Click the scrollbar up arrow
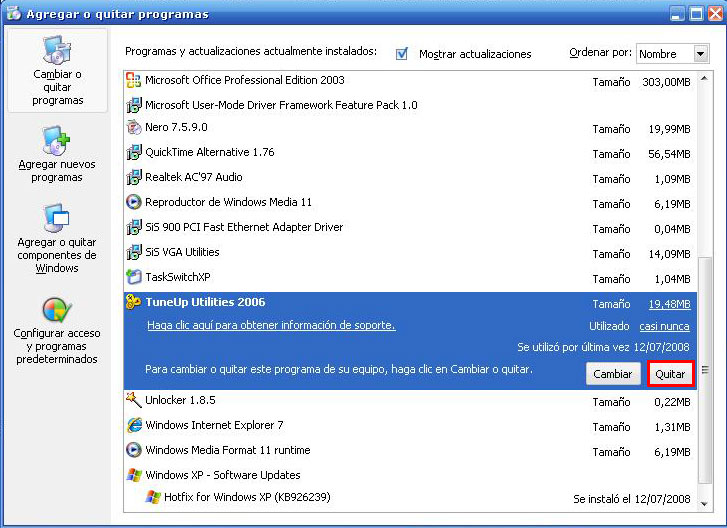 coord(704,78)
